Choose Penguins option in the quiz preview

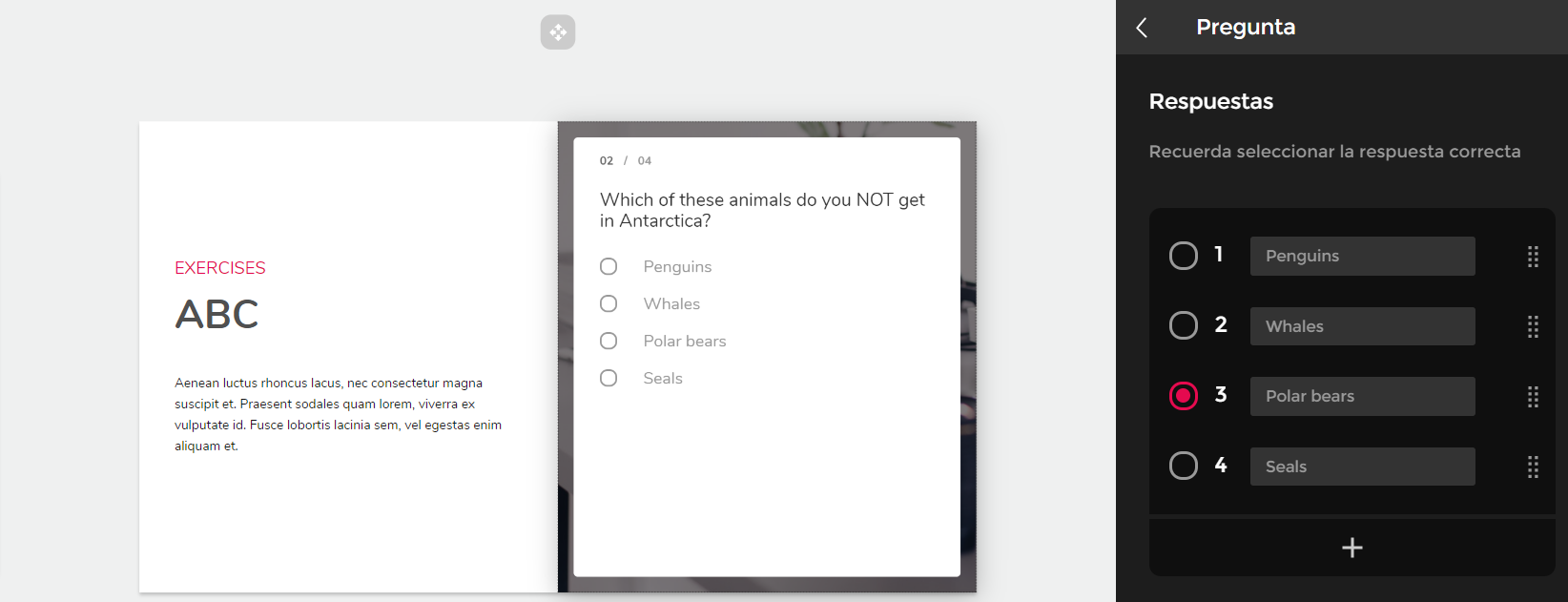(x=609, y=266)
